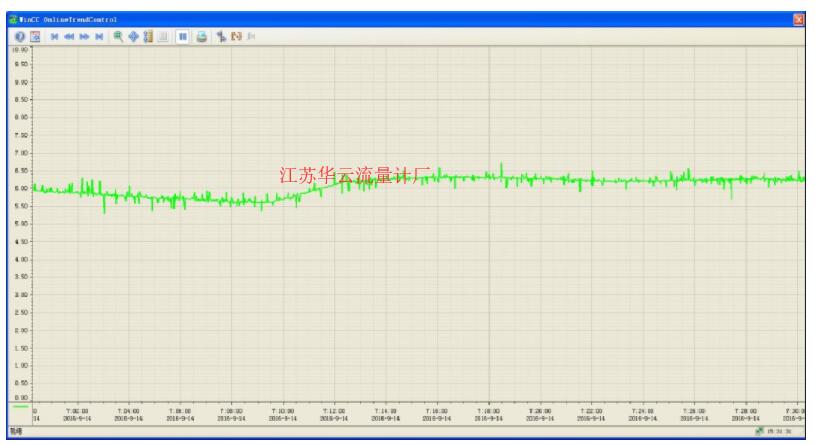815x445 pixels.
Task: Open the trend configuration dialog icon
Action: pyautogui.click(x=35, y=36)
